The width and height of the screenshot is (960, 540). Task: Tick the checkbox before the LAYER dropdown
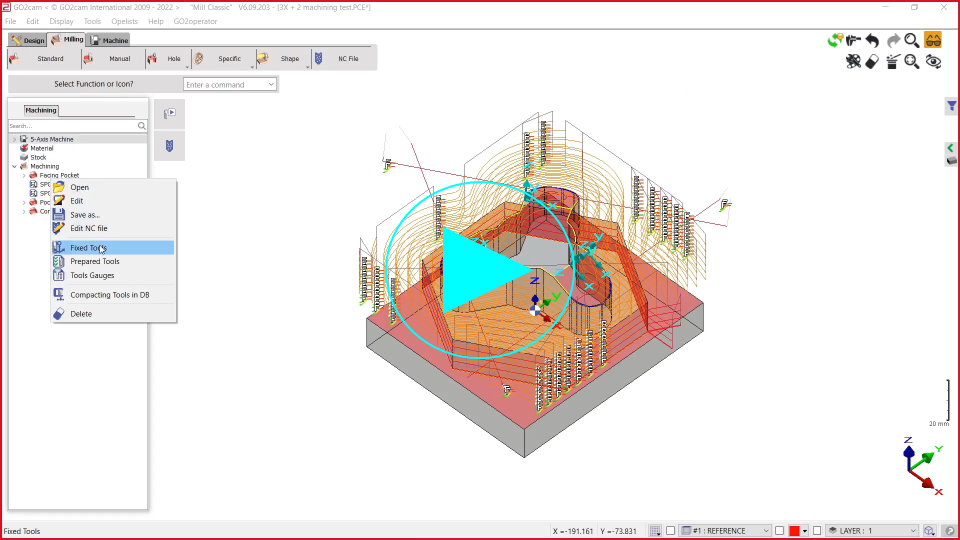(x=817, y=531)
